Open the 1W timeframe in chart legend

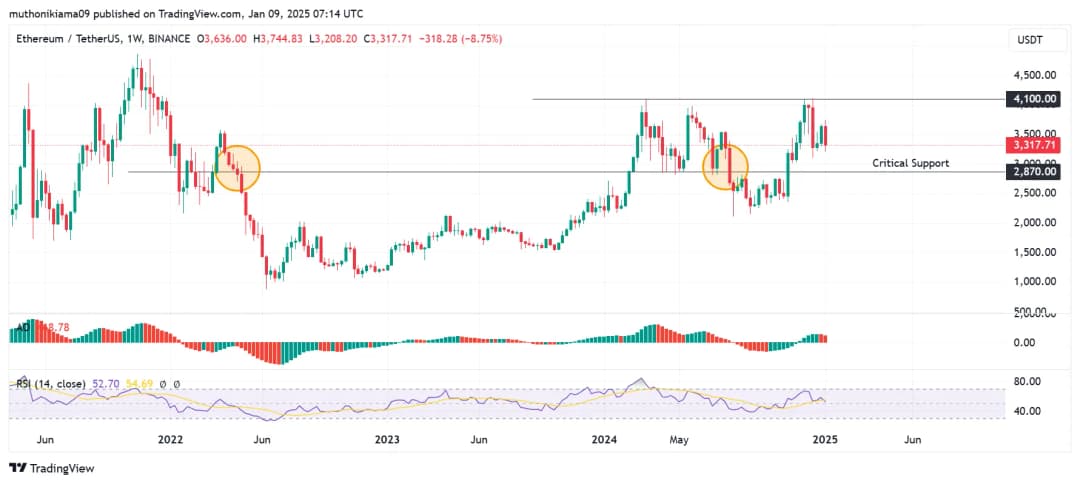136,39
